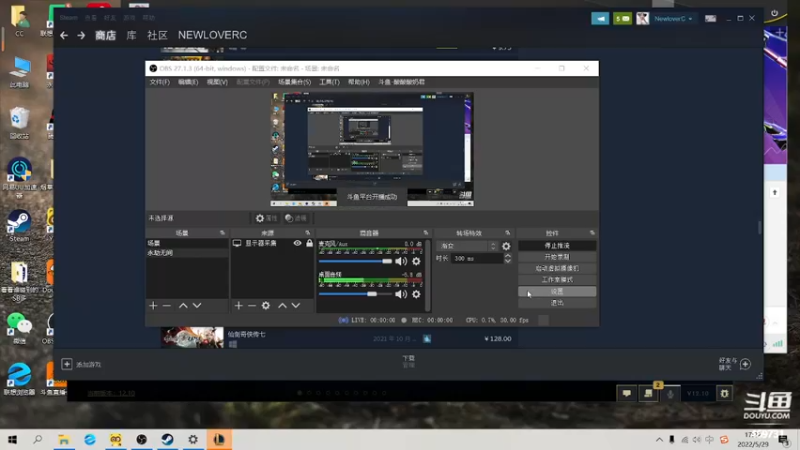Open File Explorer from taskbar
The height and width of the screenshot is (450, 800).
(x=64, y=439)
